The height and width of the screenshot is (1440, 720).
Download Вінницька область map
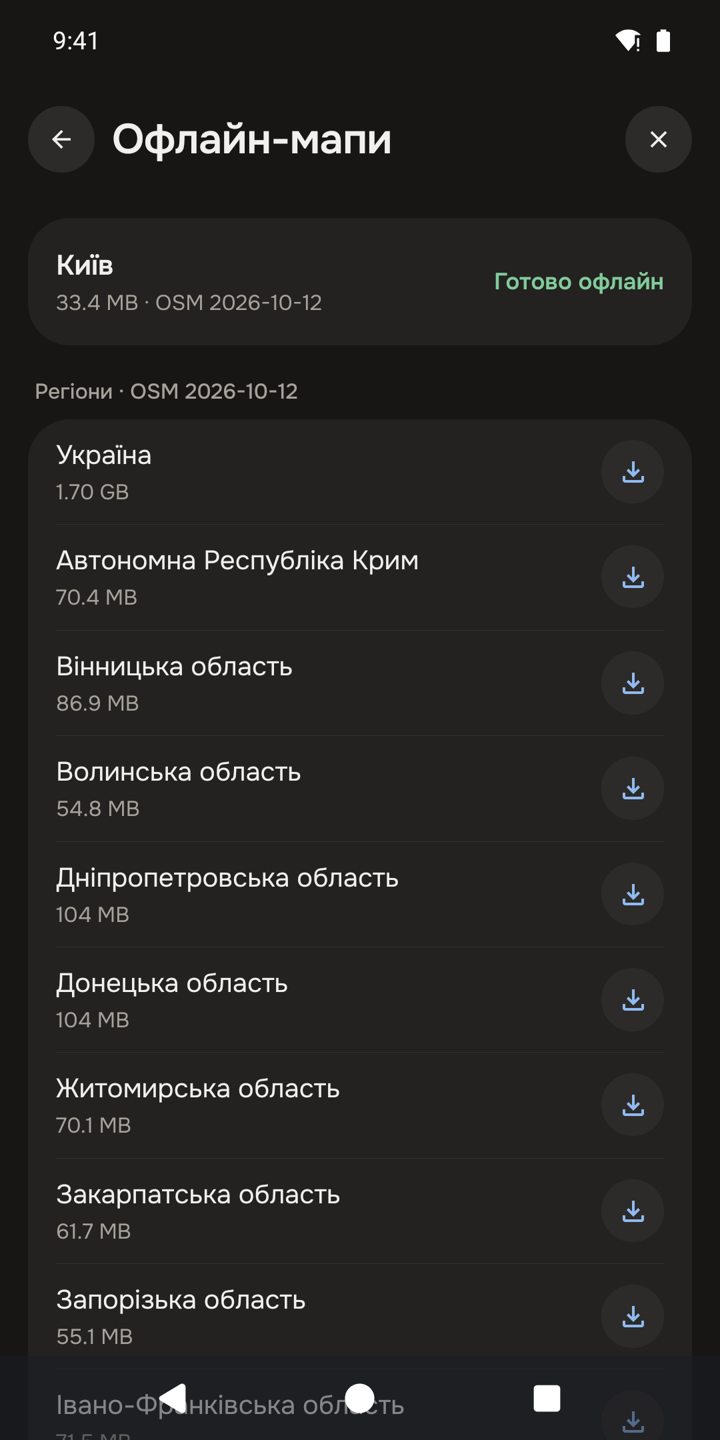pyautogui.click(x=633, y=683)
